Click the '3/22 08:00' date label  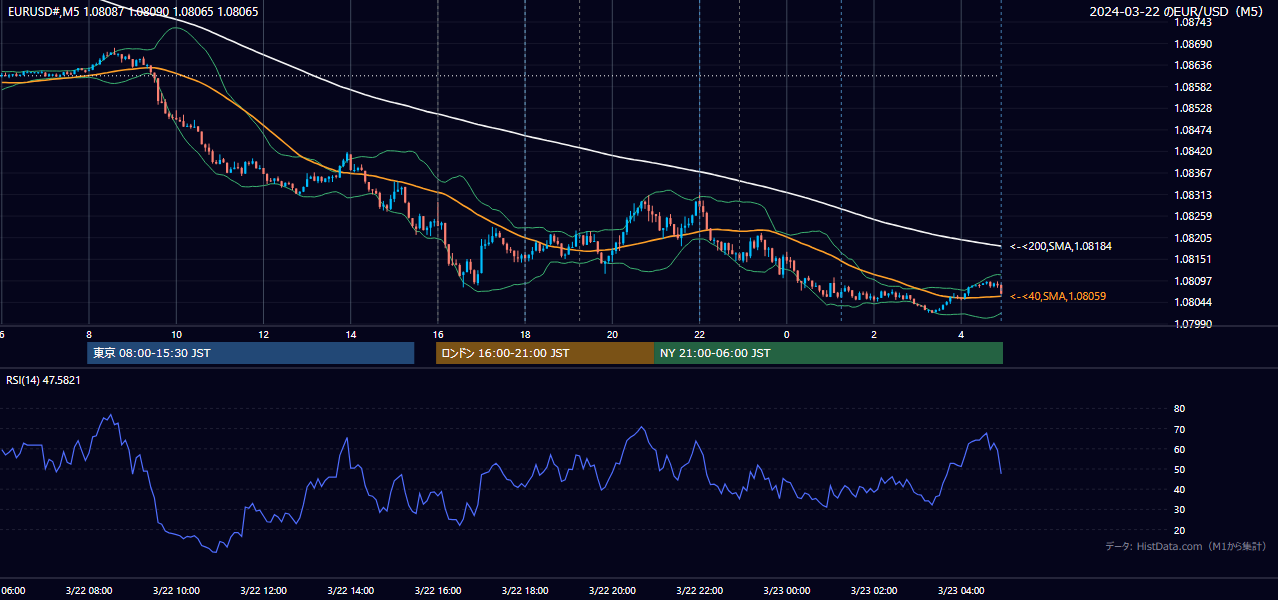pyautogui.click(x=89, y=591)
